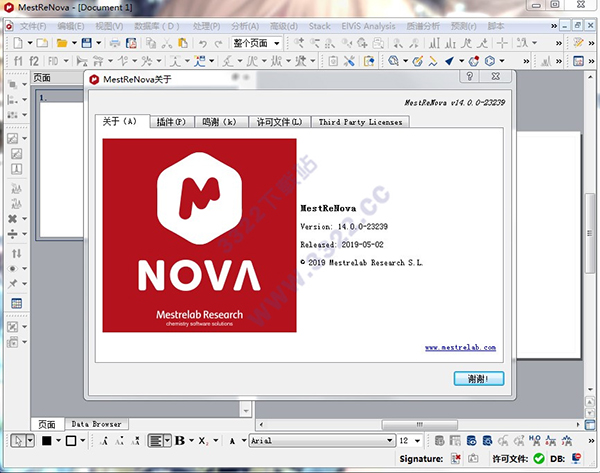Toggle bold B formatting
This screenshot has height=473, width=600.
[180, 441]
